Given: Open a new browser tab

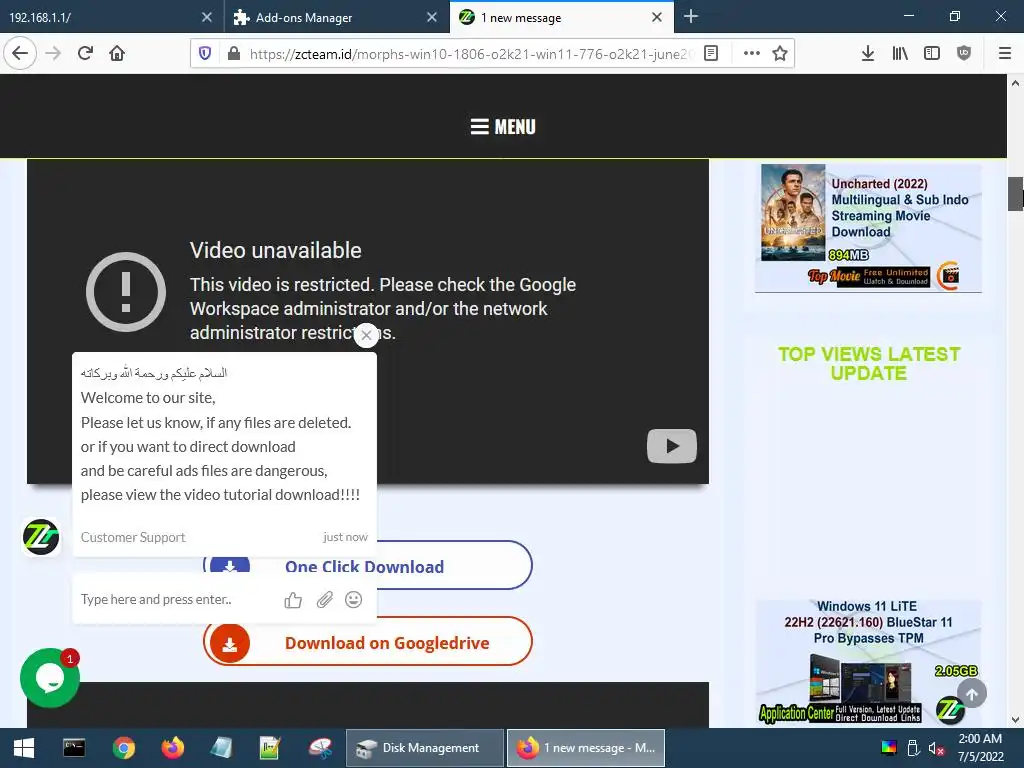Looking at the screenshot, I should click(691, 17).
